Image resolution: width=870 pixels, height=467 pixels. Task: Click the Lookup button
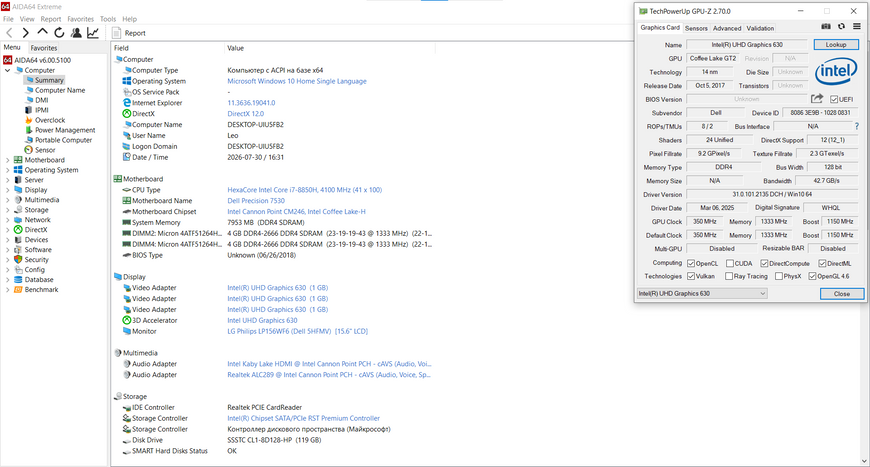point(836,44)
